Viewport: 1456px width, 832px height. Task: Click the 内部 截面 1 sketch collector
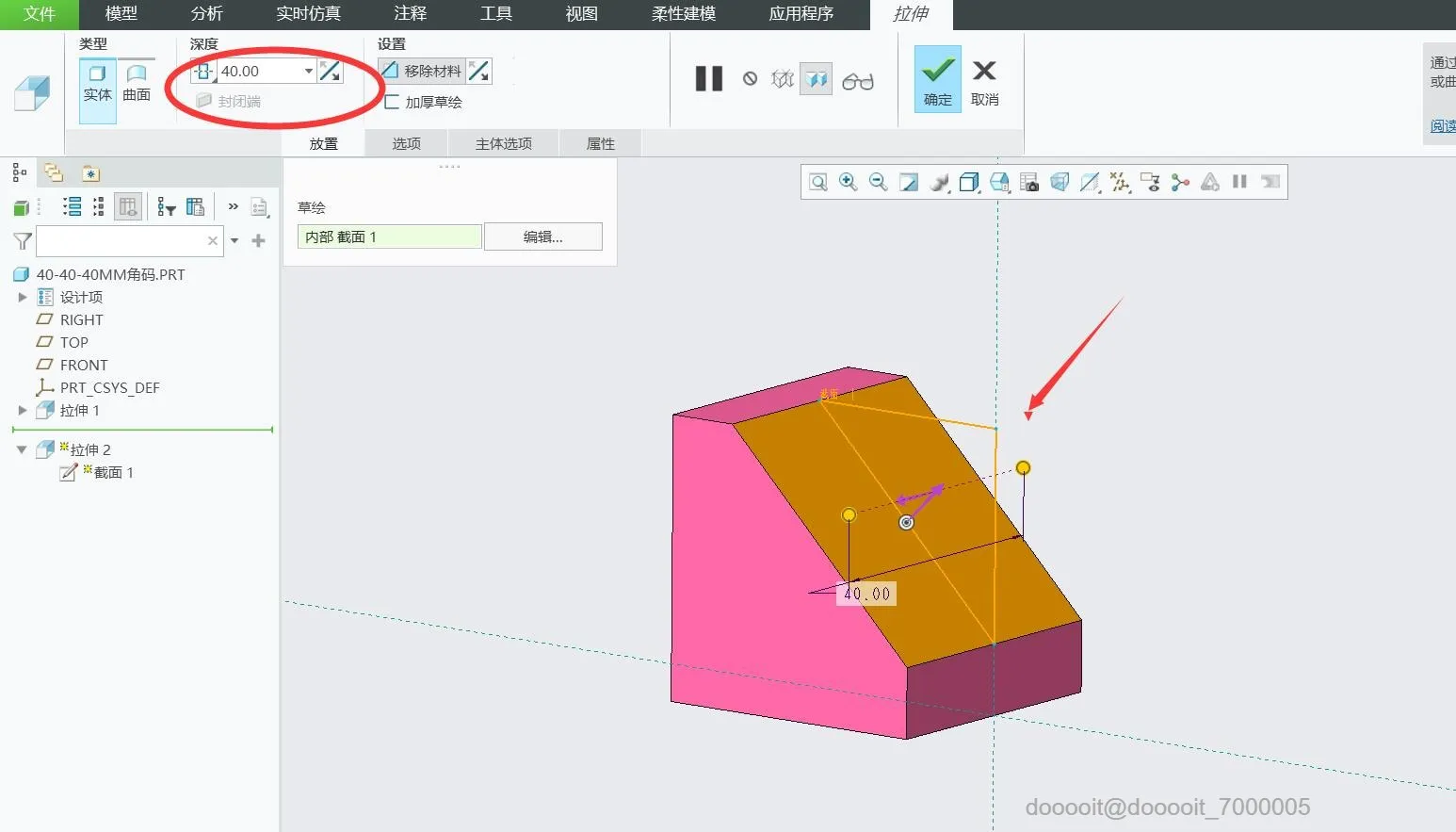coord(390,237)
